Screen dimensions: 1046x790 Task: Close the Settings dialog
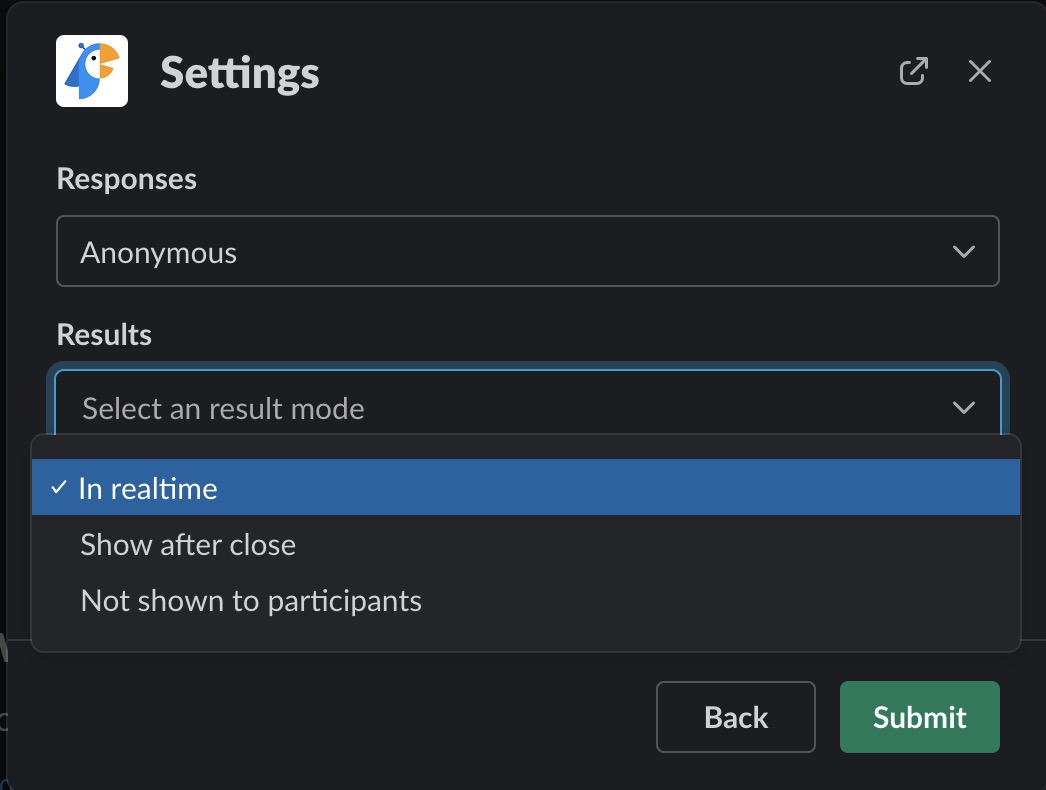pos(980,71)
